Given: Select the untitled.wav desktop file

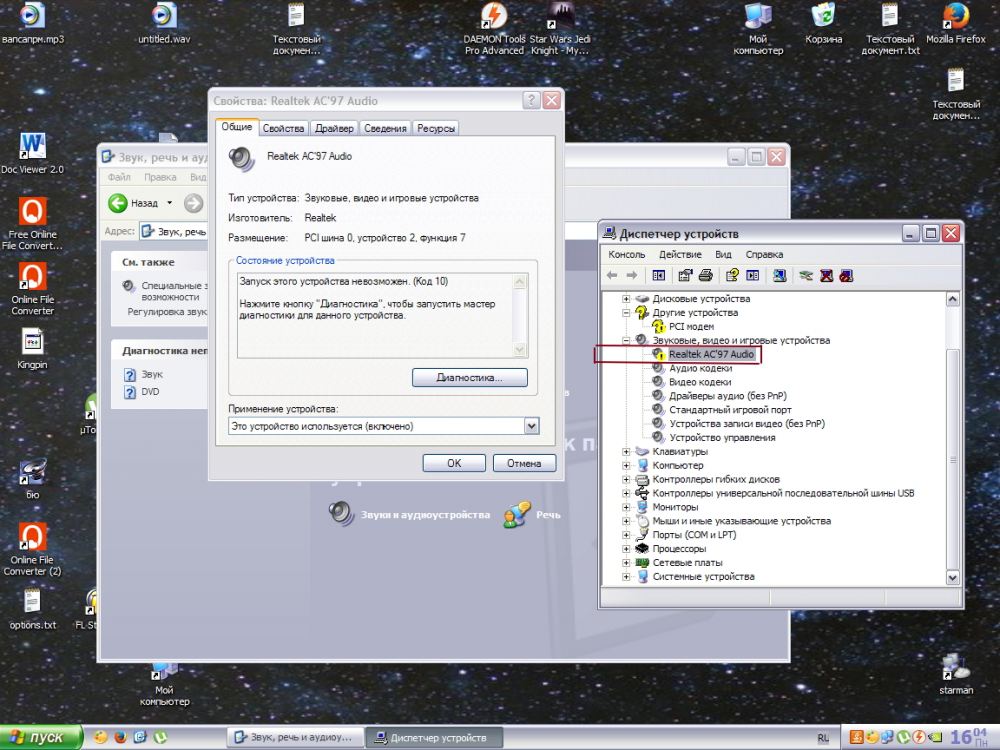Looking at the screenshot, I should (x=164, y=24).
